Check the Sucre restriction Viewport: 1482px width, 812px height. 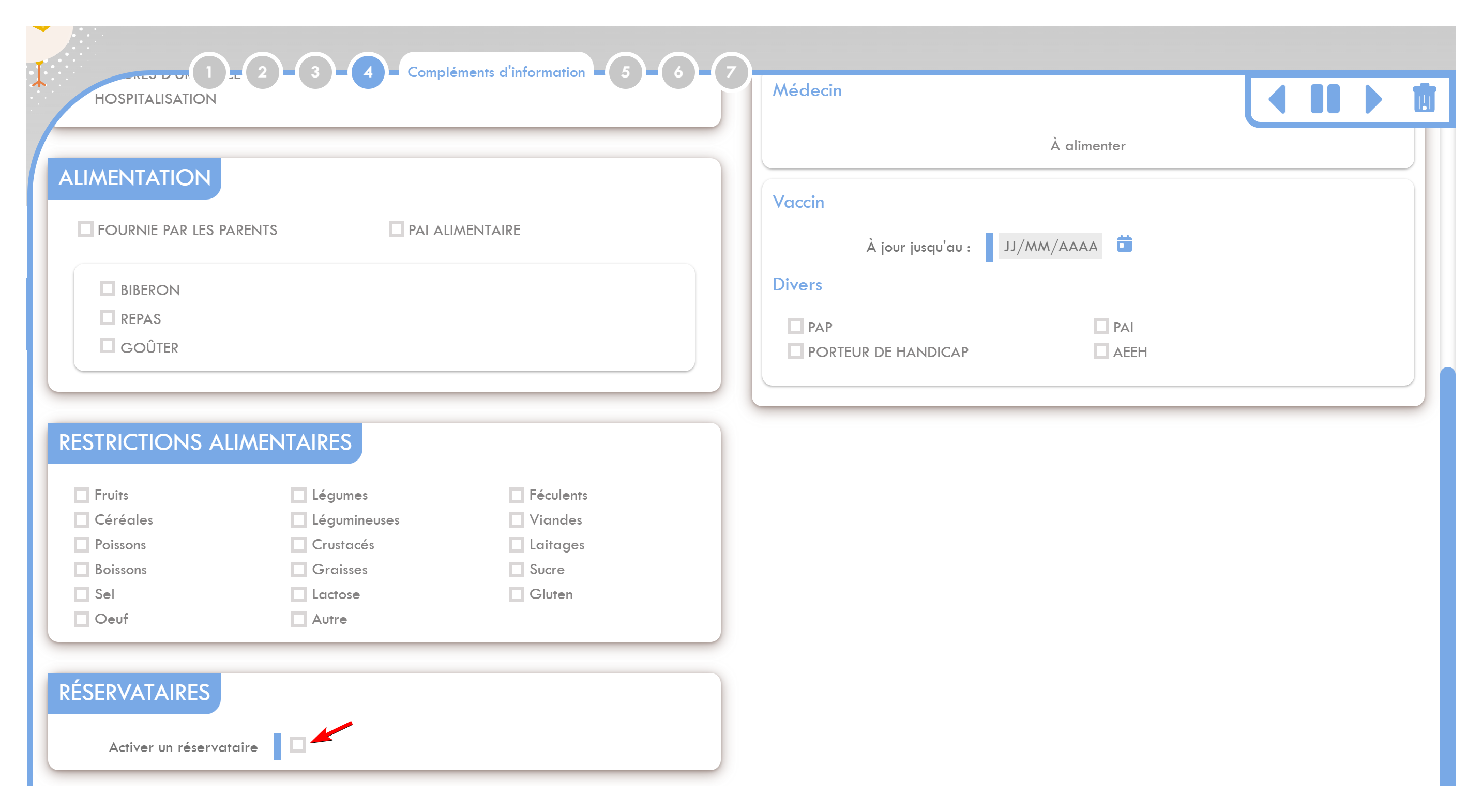click(x=517, y=569)
